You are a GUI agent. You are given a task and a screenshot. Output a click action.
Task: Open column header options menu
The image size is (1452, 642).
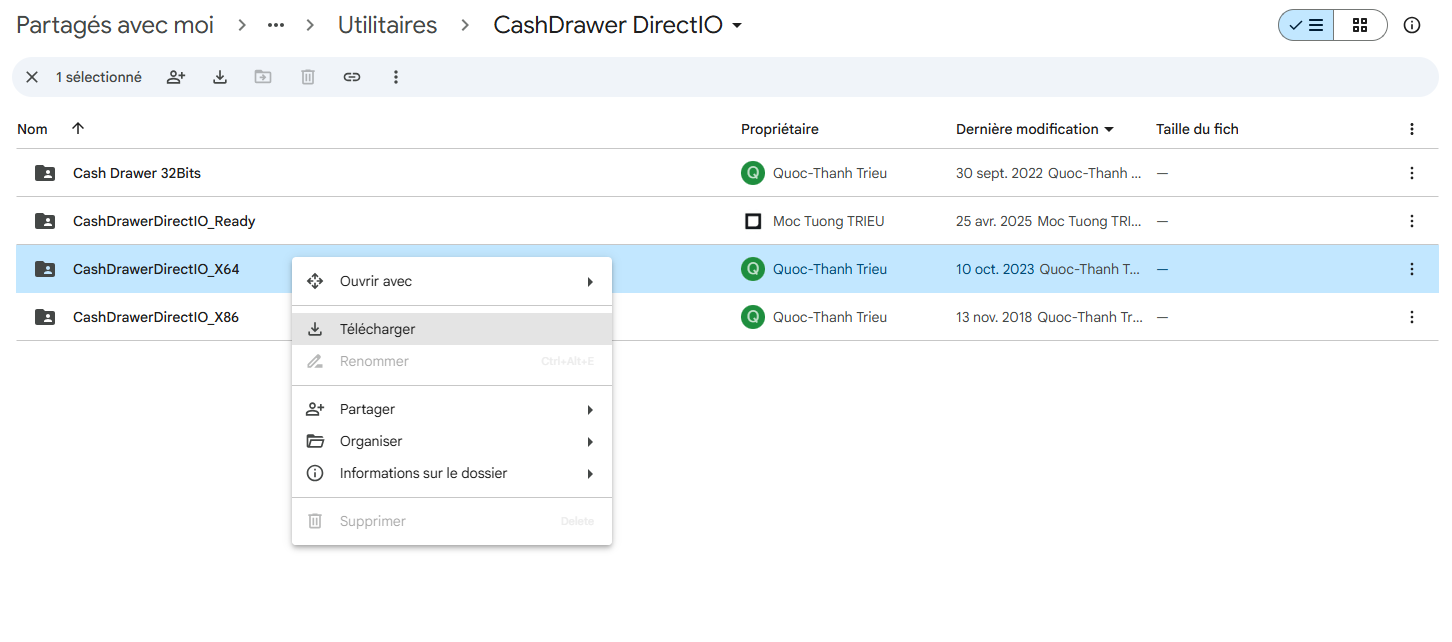click(x=1412, y=129)
